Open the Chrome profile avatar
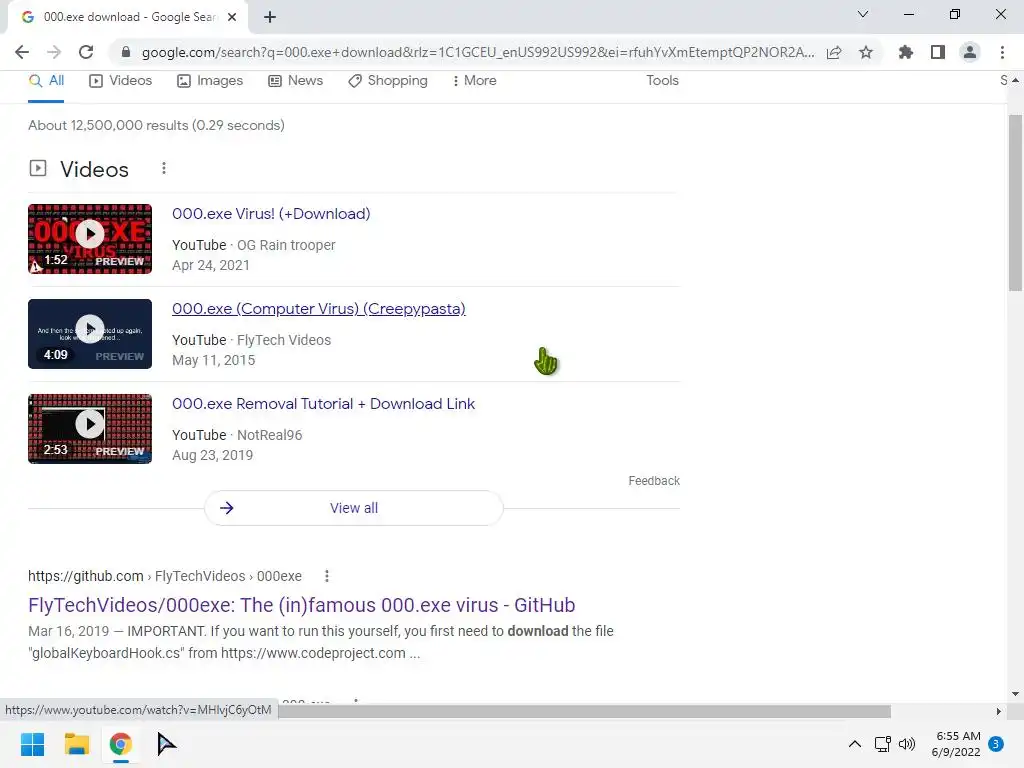 click(x=970, y=52)
